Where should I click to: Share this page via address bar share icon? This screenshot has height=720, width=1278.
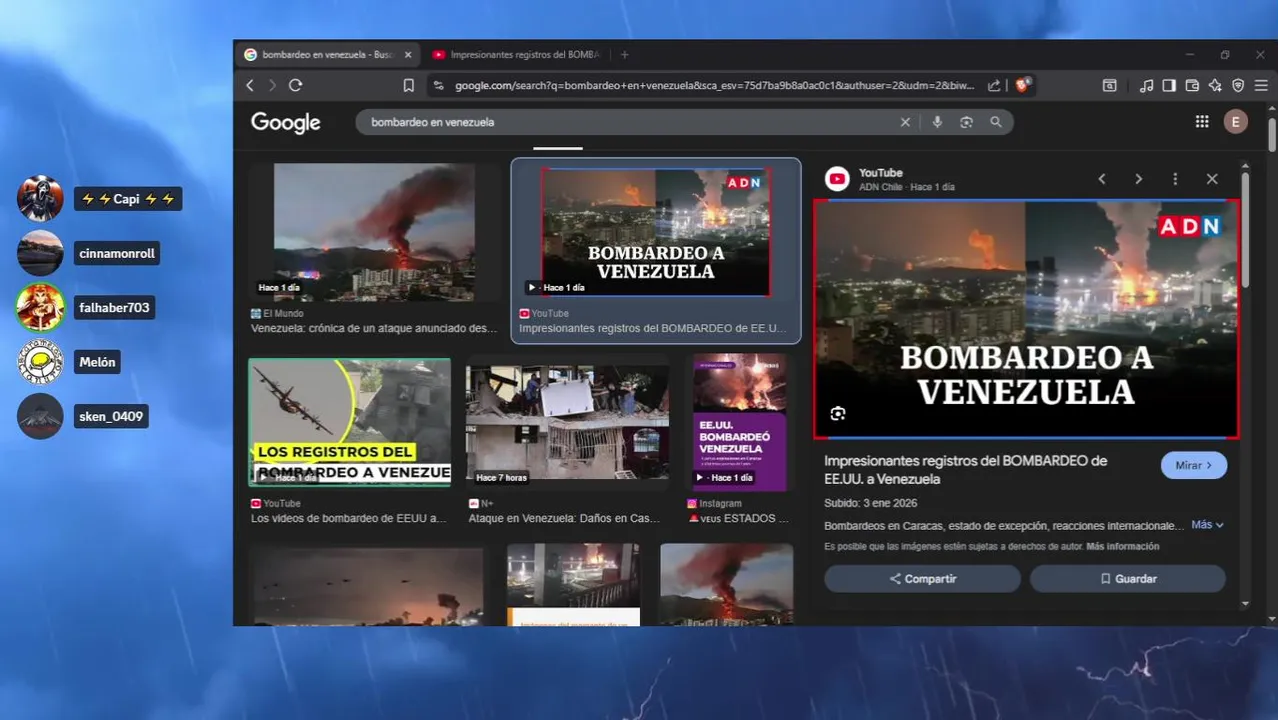pos(994,86)
